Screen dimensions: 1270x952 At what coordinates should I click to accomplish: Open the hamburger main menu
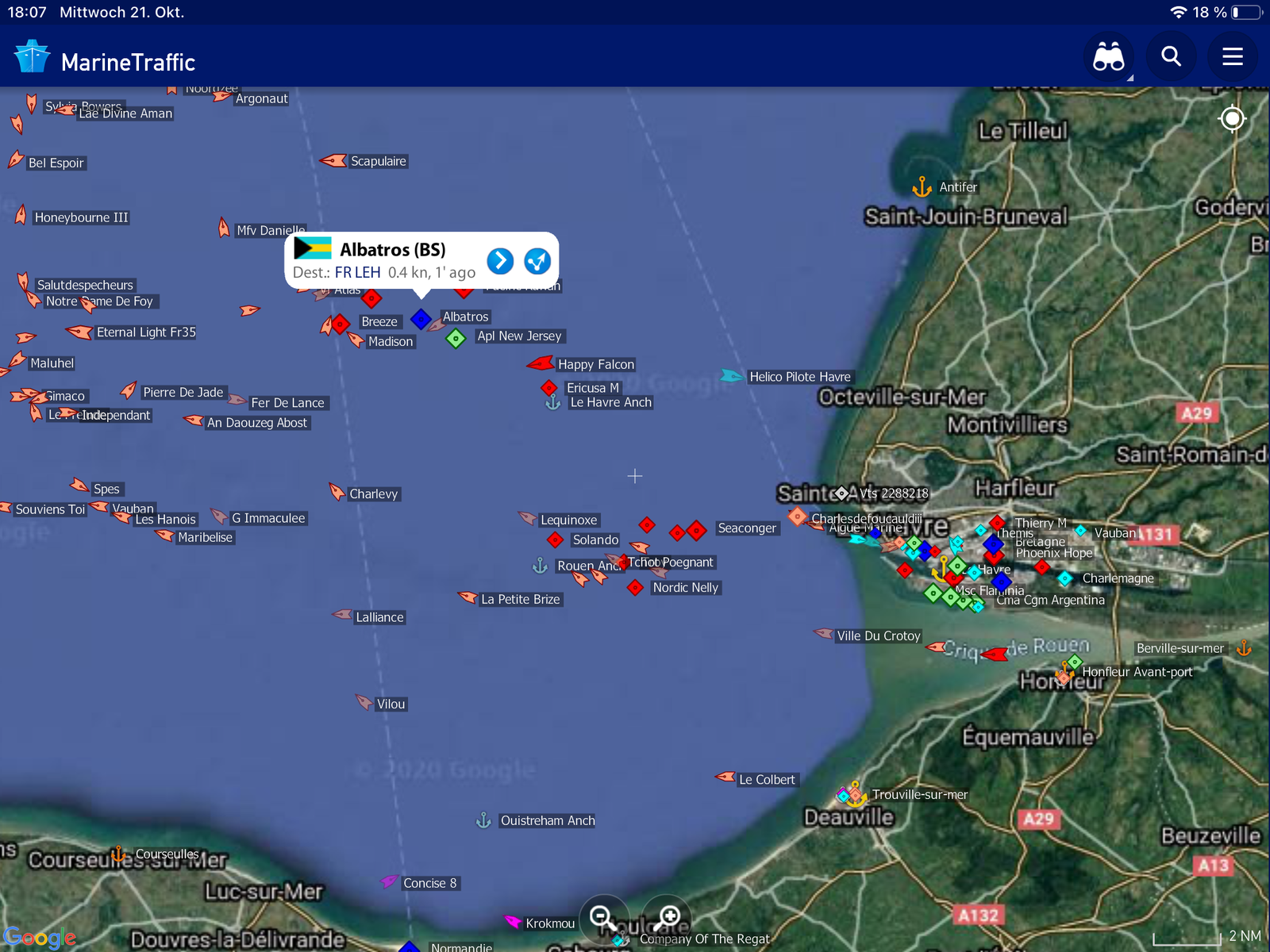[x=1232, y=57]
